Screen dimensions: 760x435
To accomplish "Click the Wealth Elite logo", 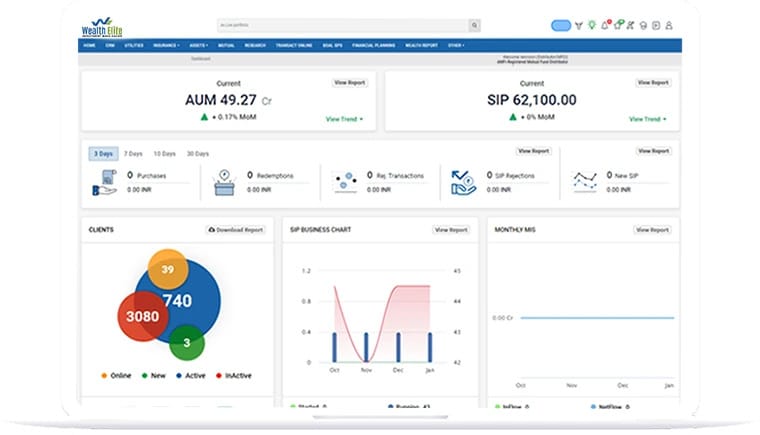I will (x=100, y=26).
